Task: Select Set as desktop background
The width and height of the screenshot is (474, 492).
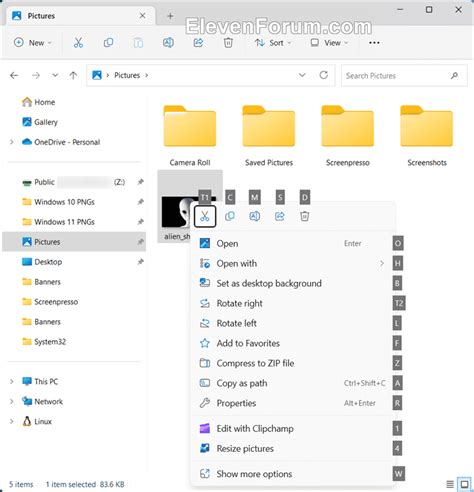Action: (292, 284)
